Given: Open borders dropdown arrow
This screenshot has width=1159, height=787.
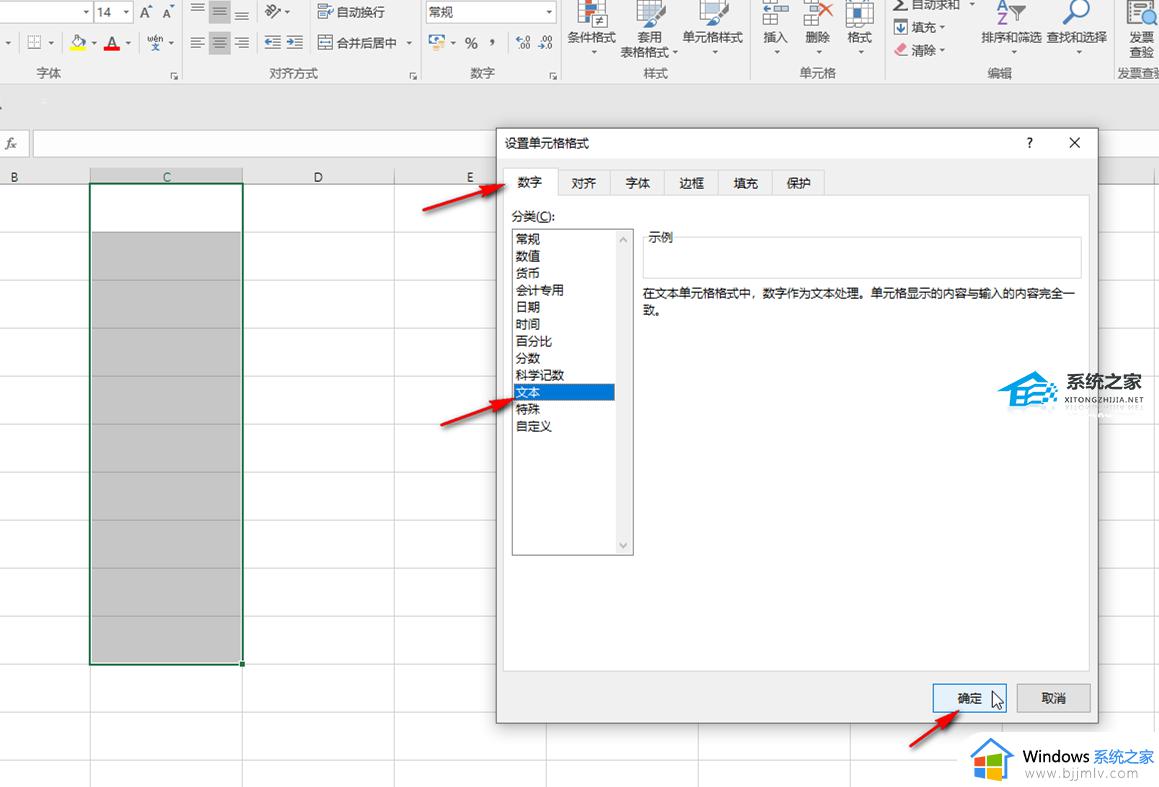Looking at the screenshot, I should pyautogui.click(x=51, y=43).
